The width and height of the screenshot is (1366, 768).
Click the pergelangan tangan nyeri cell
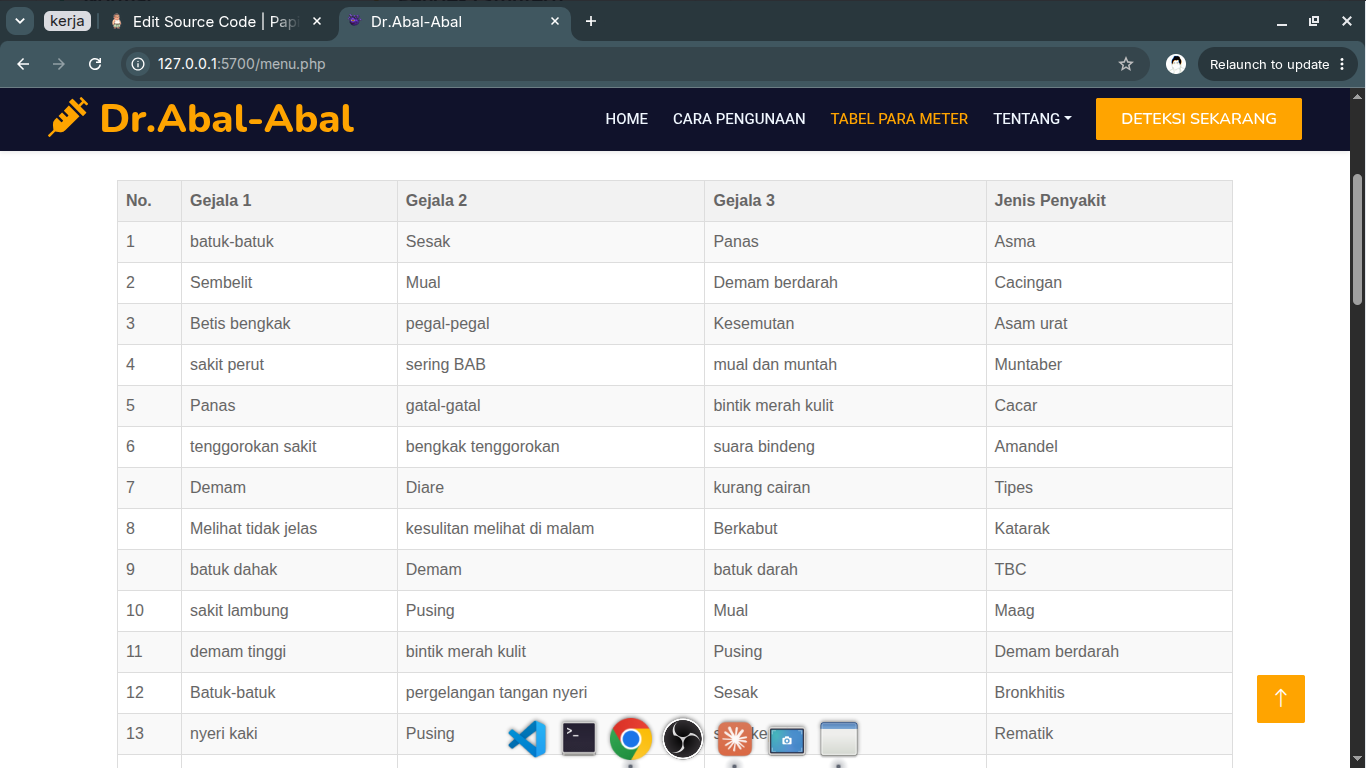point(551,693)
